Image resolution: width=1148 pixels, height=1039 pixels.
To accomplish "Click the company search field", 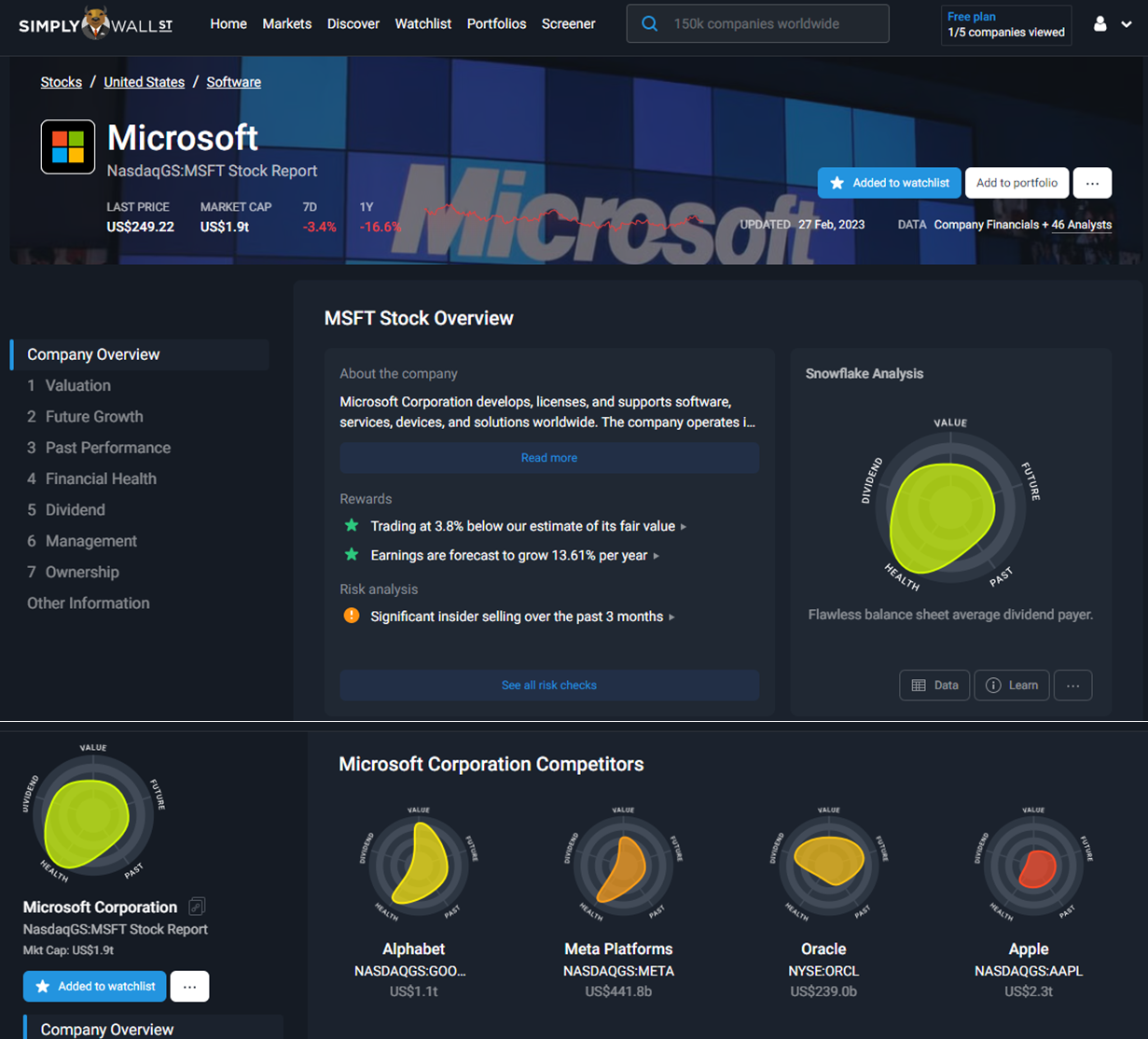I will pyautogui.click(x=758, y=24).
